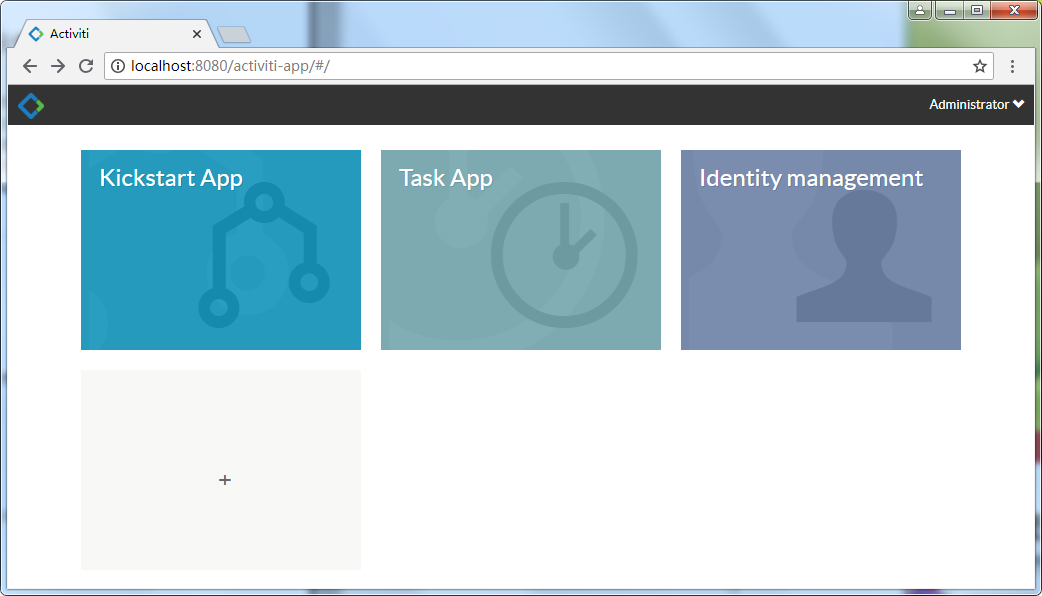Open the Chrome three-dot menu
This screenshot has height=596, width=1042.
click(x=1012, y=66)
